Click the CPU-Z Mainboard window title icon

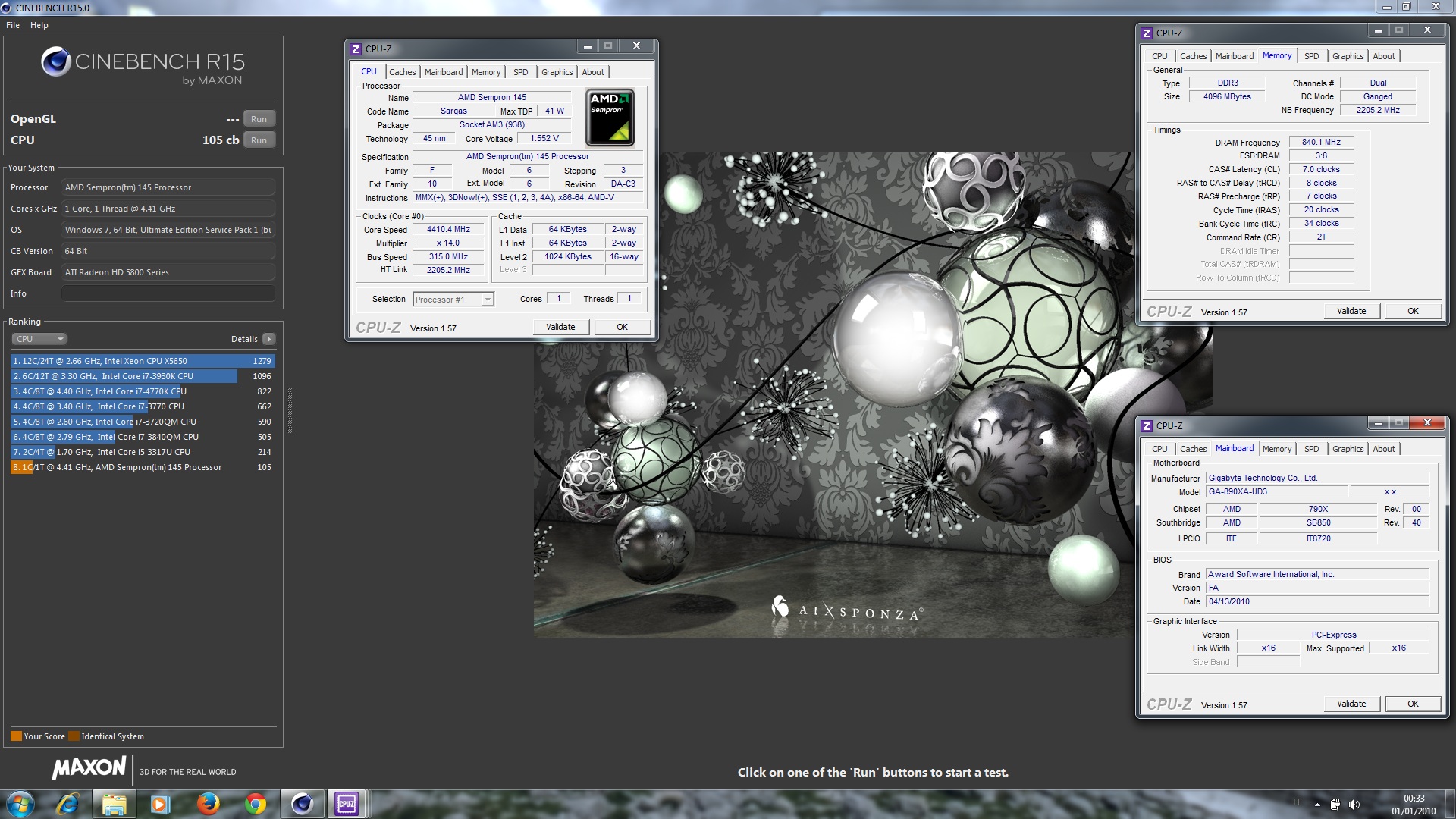pos(1147,426)
